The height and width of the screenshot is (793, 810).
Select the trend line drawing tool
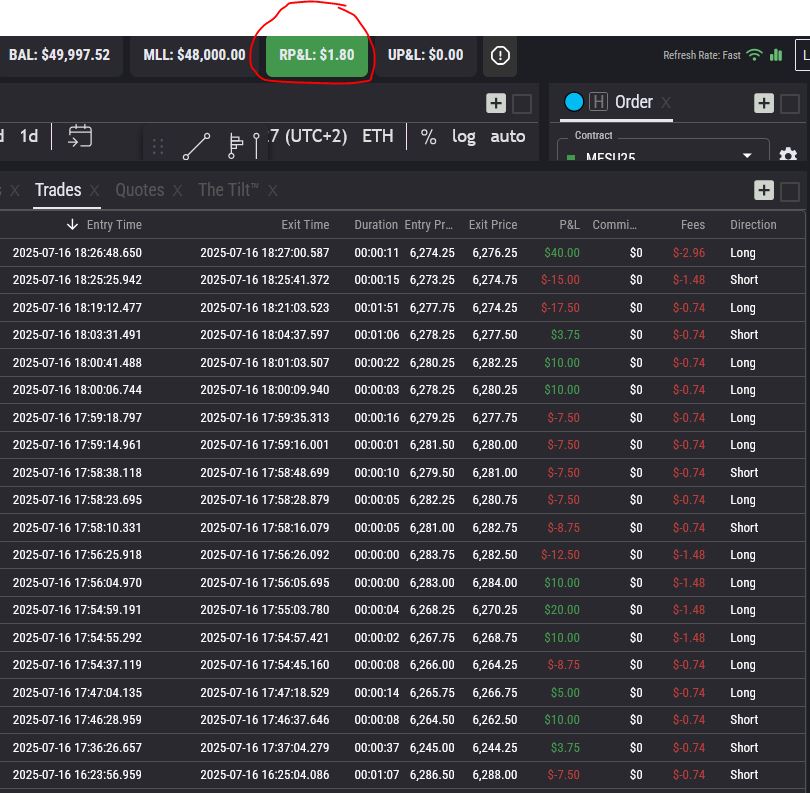click(x=197, y=146)
